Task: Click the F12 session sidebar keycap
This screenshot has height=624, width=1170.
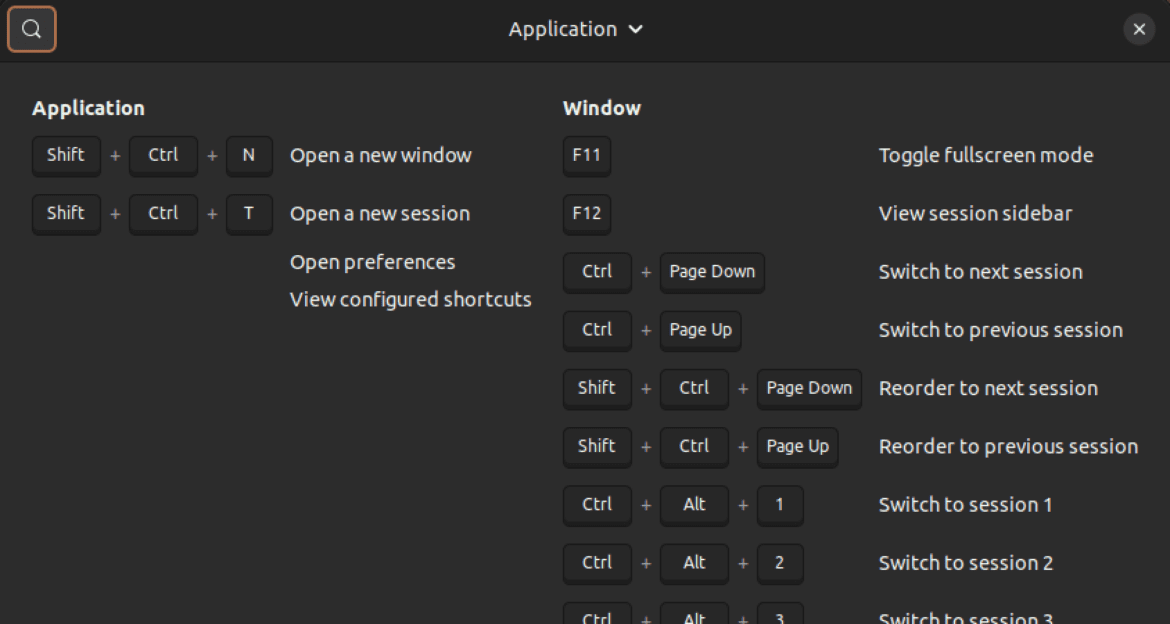Action: click(x=586, y=214)
